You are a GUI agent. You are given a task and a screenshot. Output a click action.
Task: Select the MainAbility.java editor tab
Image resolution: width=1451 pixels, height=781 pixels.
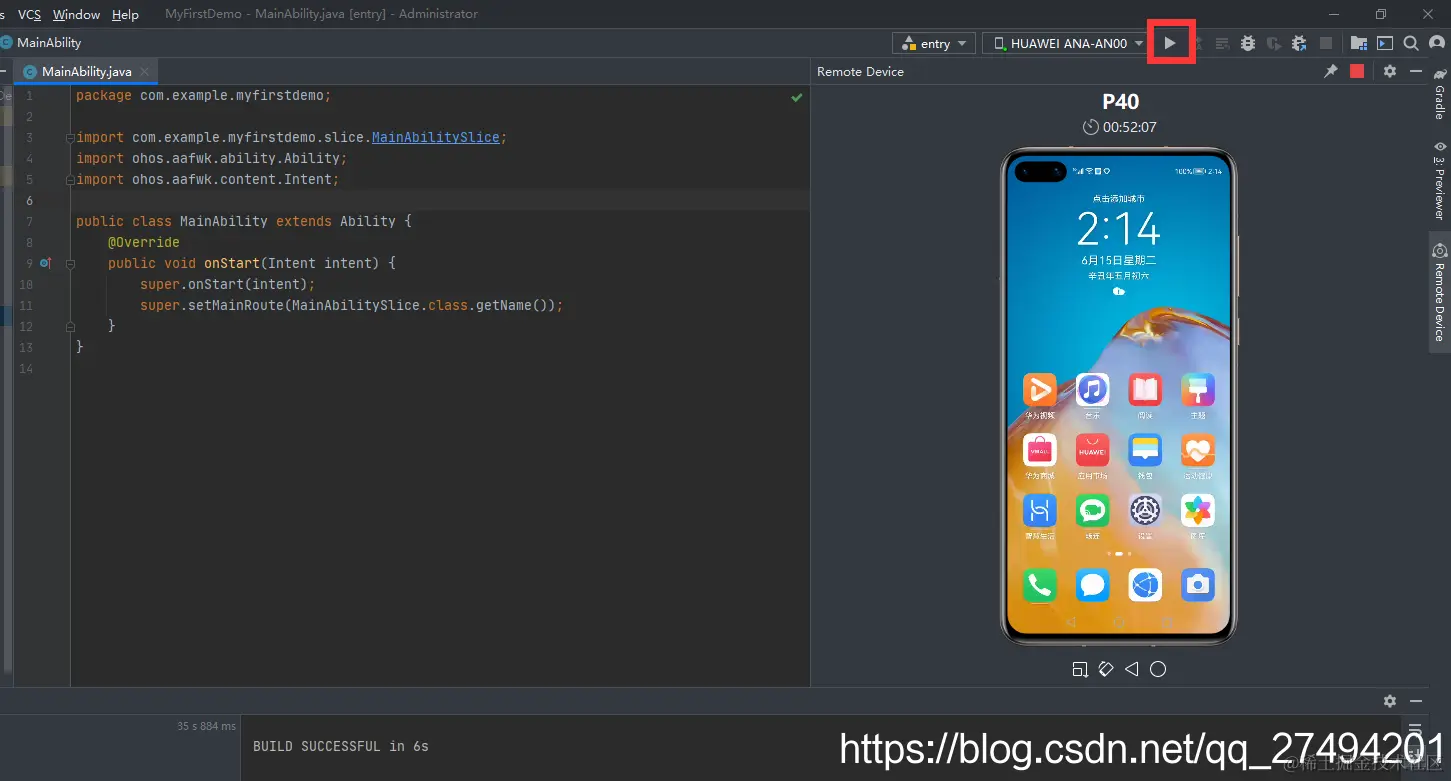click(x=86, y=72)
